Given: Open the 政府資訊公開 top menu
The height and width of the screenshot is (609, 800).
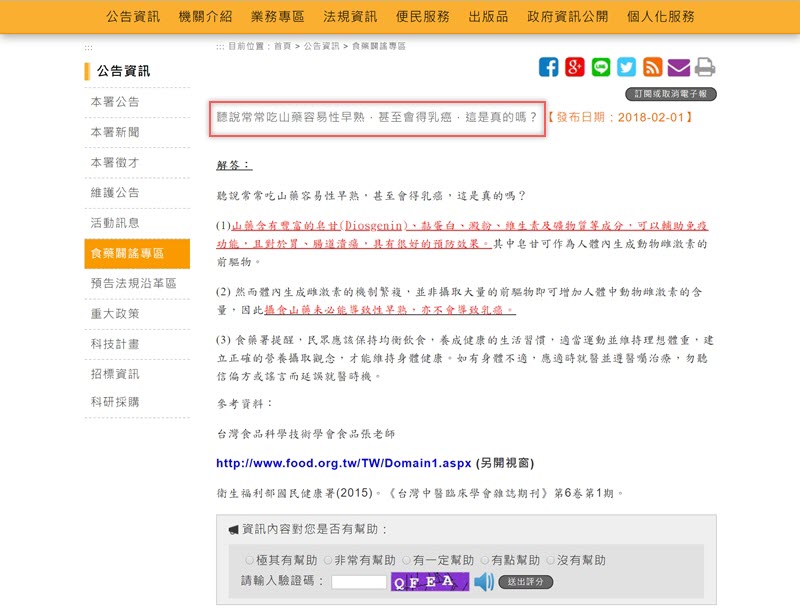Looking at the screenshot, I should tap(568, 17).
